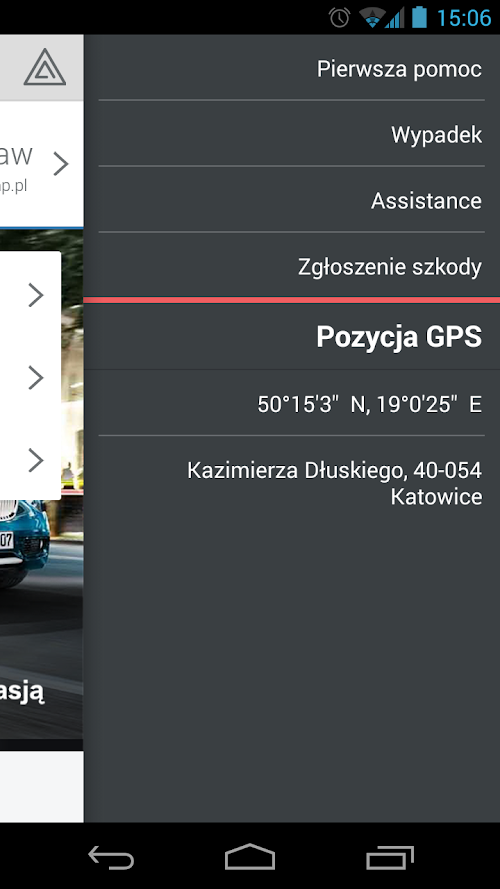
Task: Tap the Android home navigation icon
Action: (249, 856)
